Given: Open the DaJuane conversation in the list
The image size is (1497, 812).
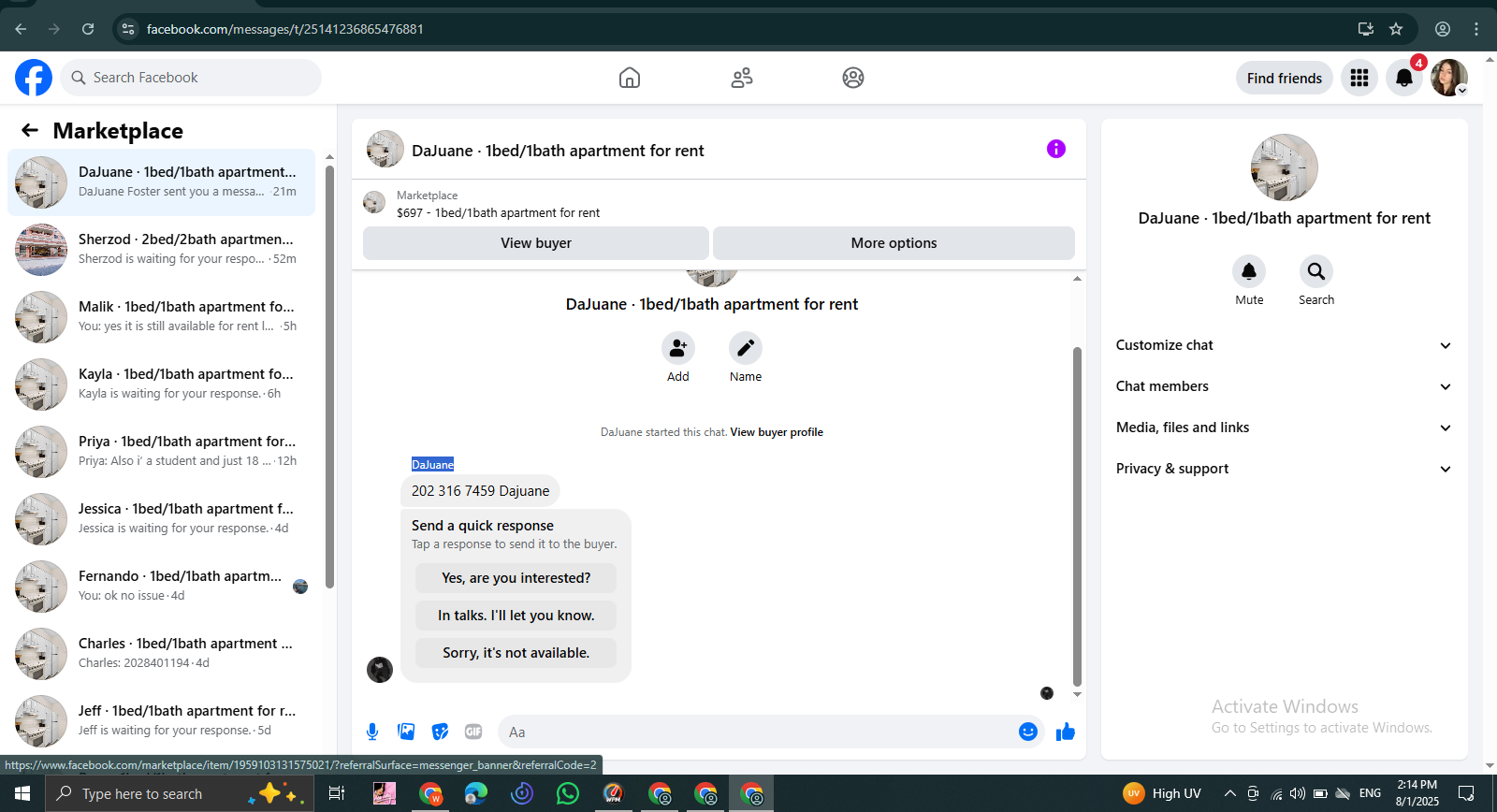Looking at the screenshot, I should pos(161,182).
